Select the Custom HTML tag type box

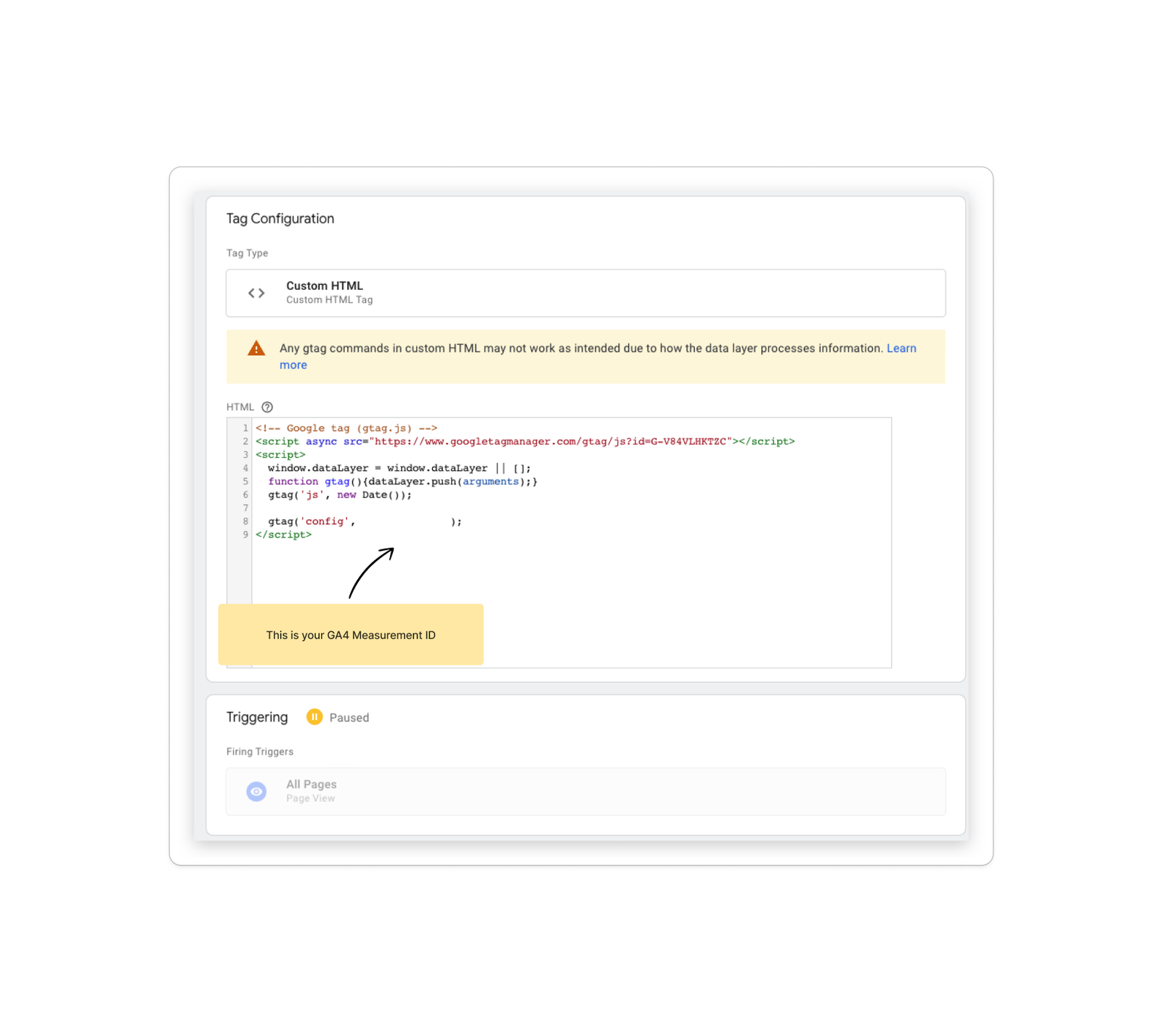[x=585, y=293]
